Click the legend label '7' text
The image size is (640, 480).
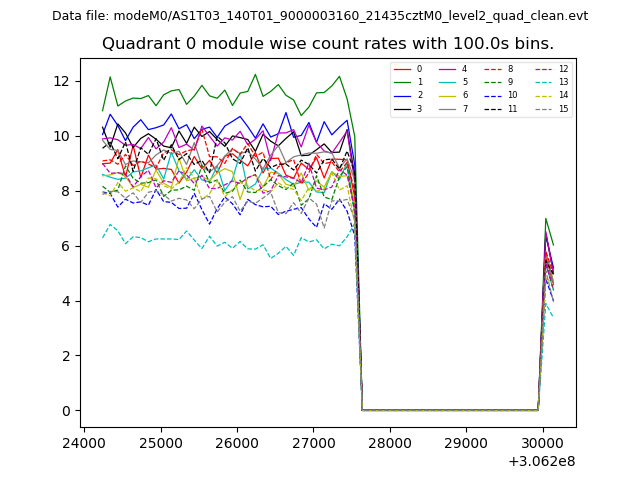pyautogui.click(x=464, y=108)
